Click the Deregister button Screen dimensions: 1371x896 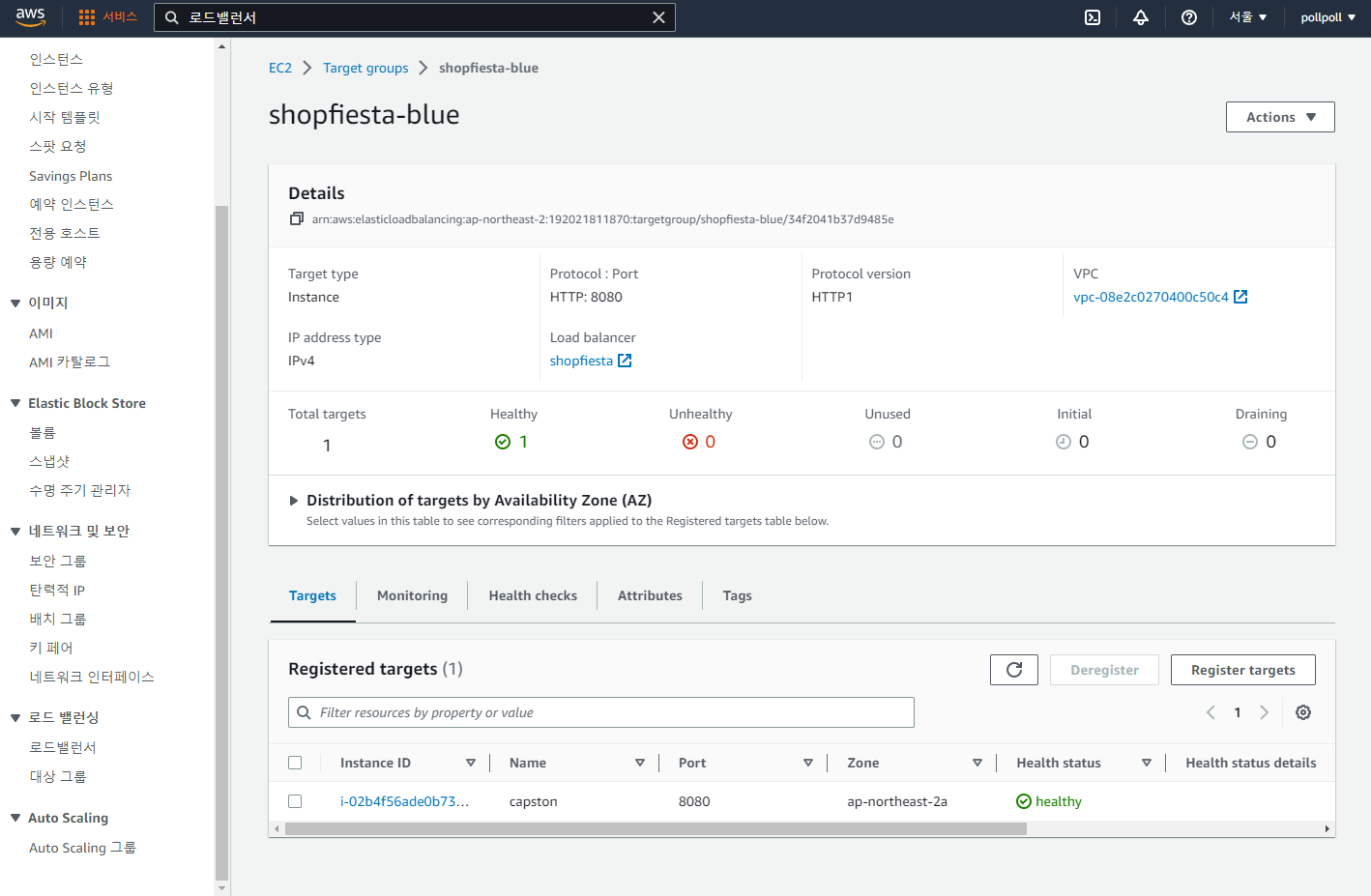pyautogui.click(x=1104, y=670)
